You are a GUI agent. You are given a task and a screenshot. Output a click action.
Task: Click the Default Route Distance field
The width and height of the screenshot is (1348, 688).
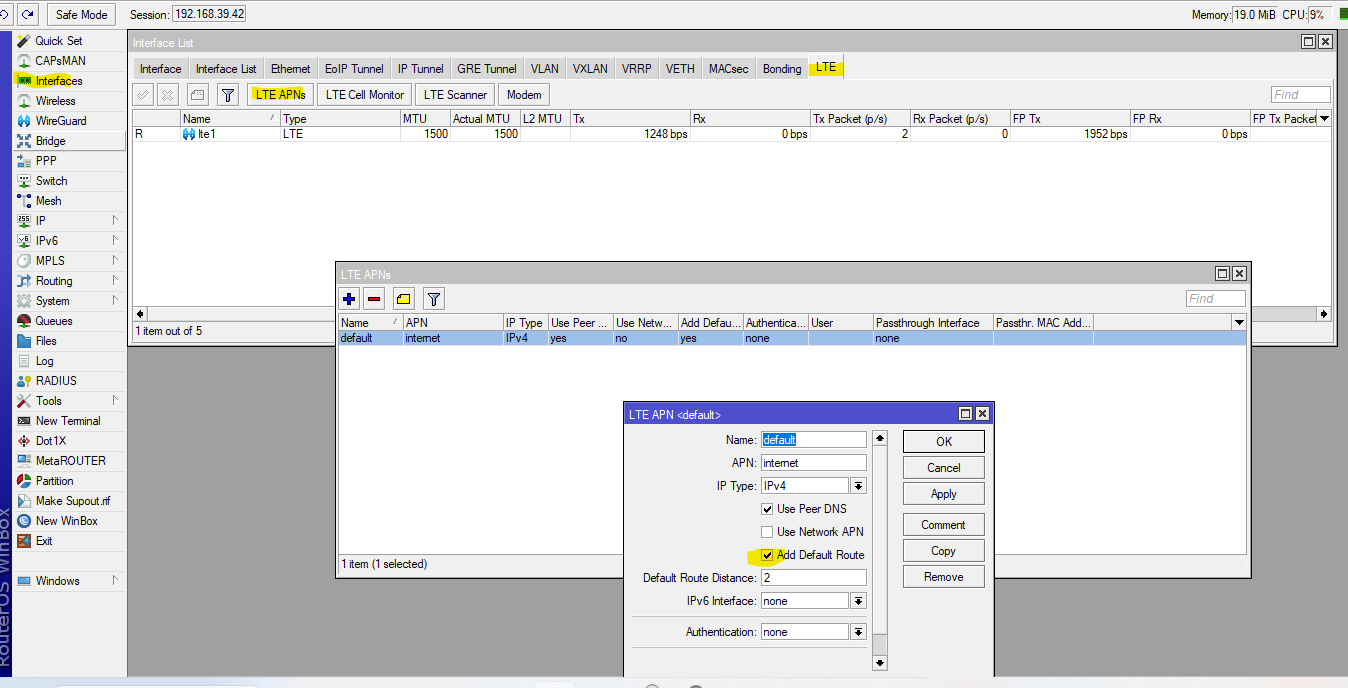point(813,578)
